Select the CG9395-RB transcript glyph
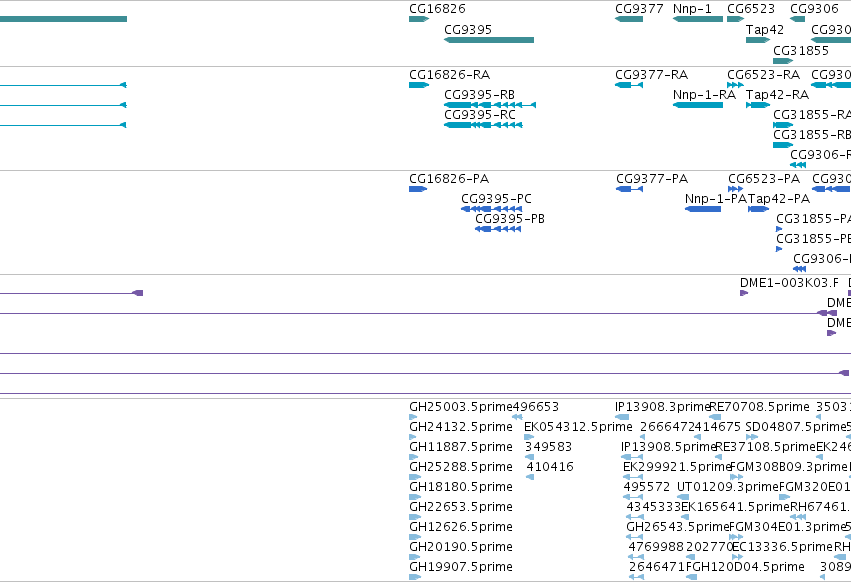The image size is (851, 582). (x=490, y=105)
